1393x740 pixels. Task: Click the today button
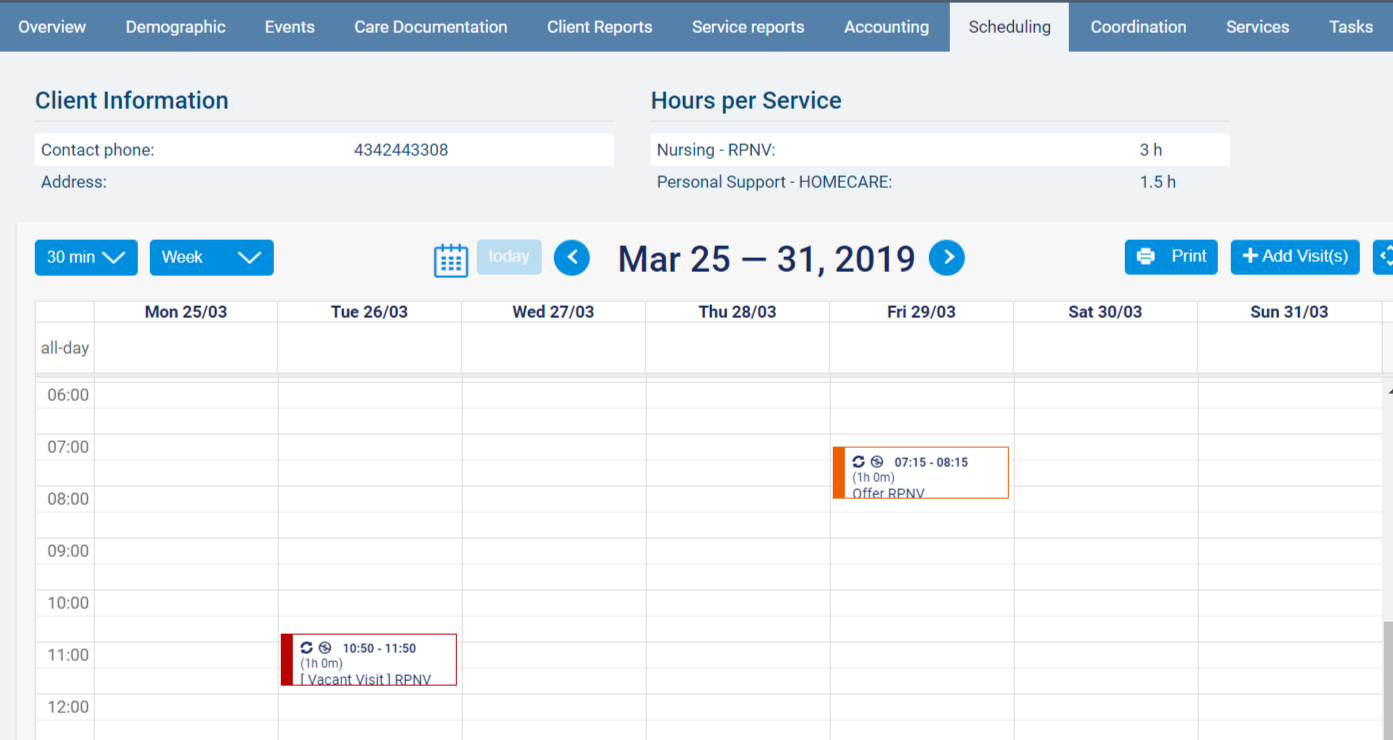pyautogui.click(x=509, y=257)
